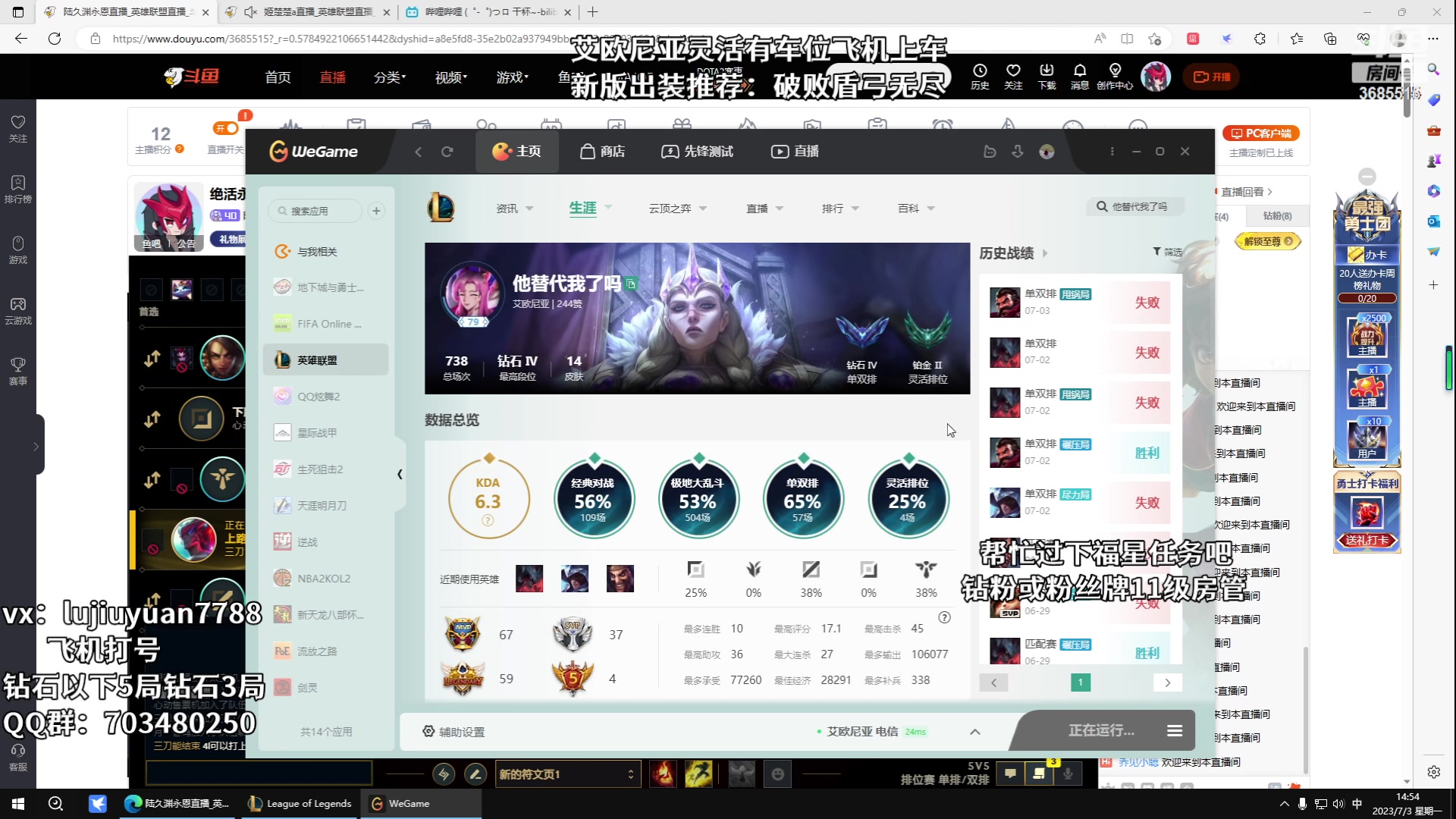This screenshot has height=819, width=1456.
Task: Click 单双排 65% win rate circle
Action: pyautogui.click(x=802, y=498)
